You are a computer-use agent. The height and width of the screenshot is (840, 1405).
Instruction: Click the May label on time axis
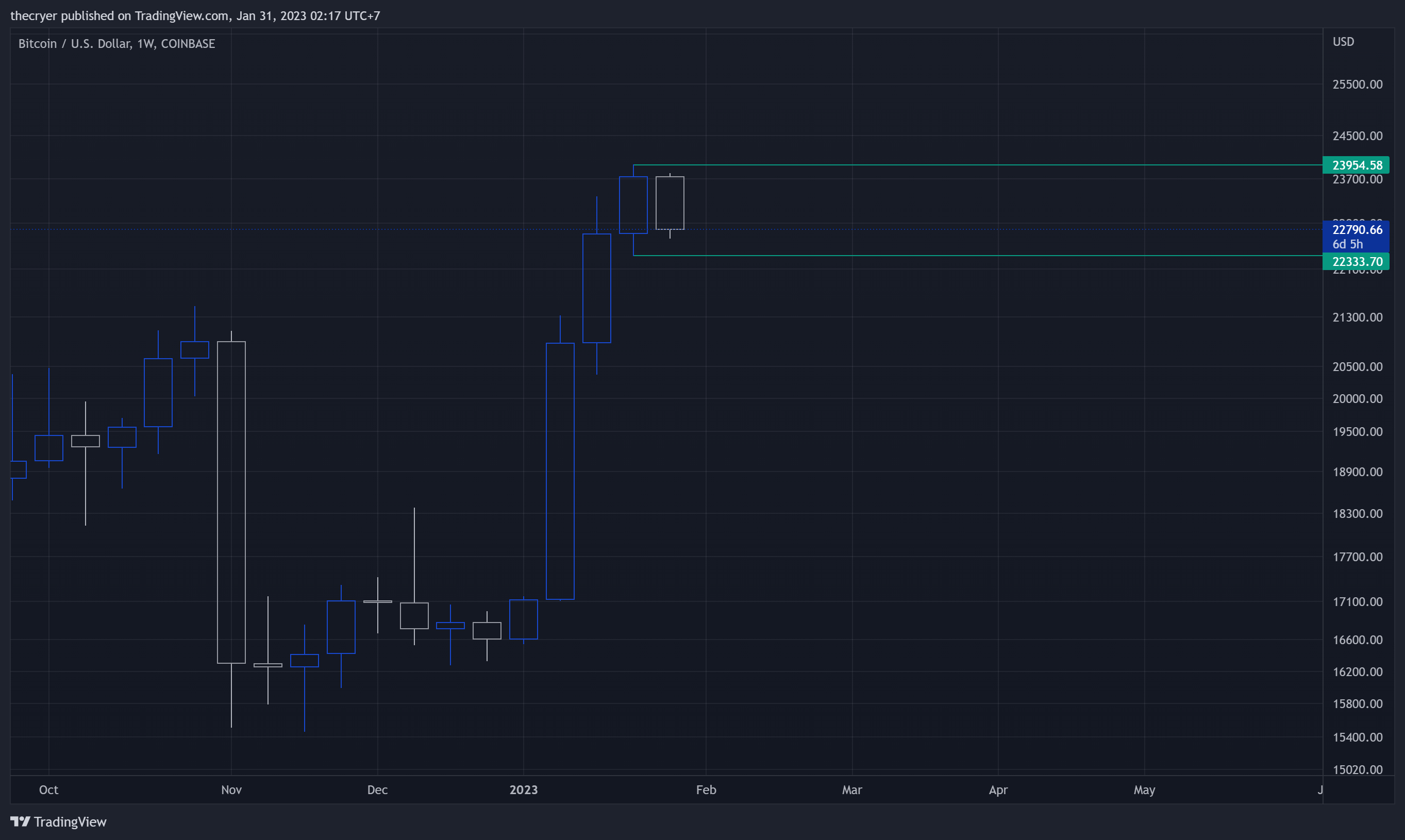tap(1144, 789)
